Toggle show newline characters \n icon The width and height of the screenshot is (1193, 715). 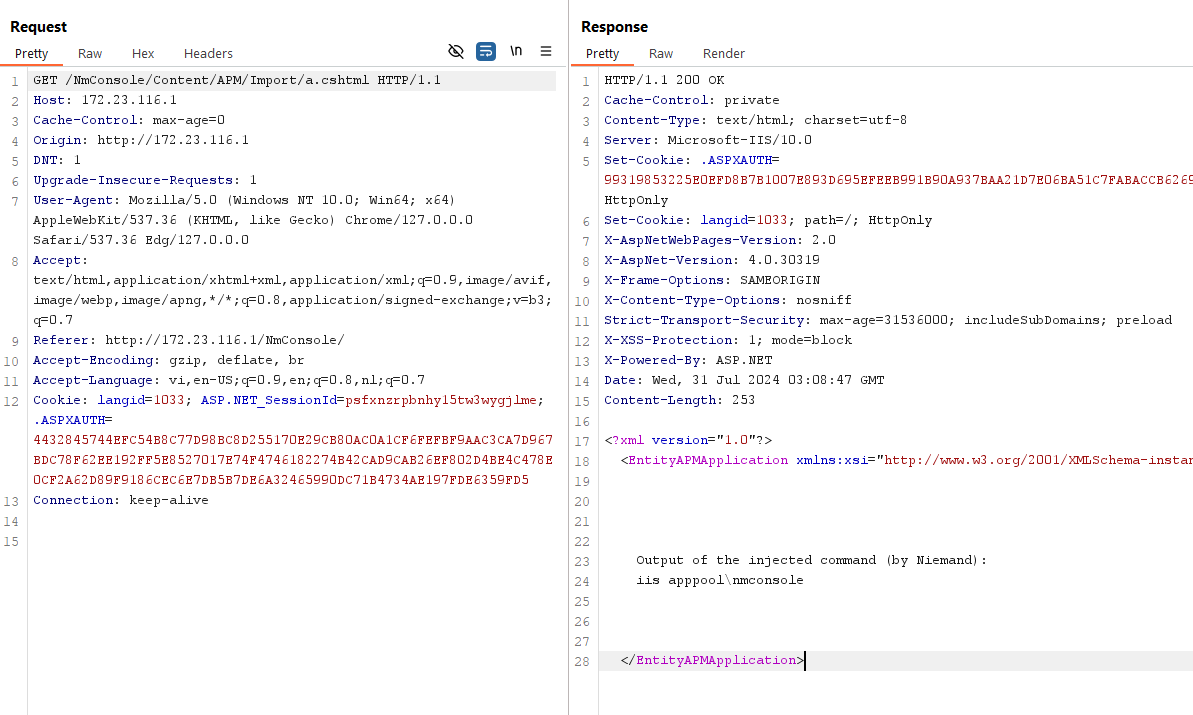(x=516, y=51)
